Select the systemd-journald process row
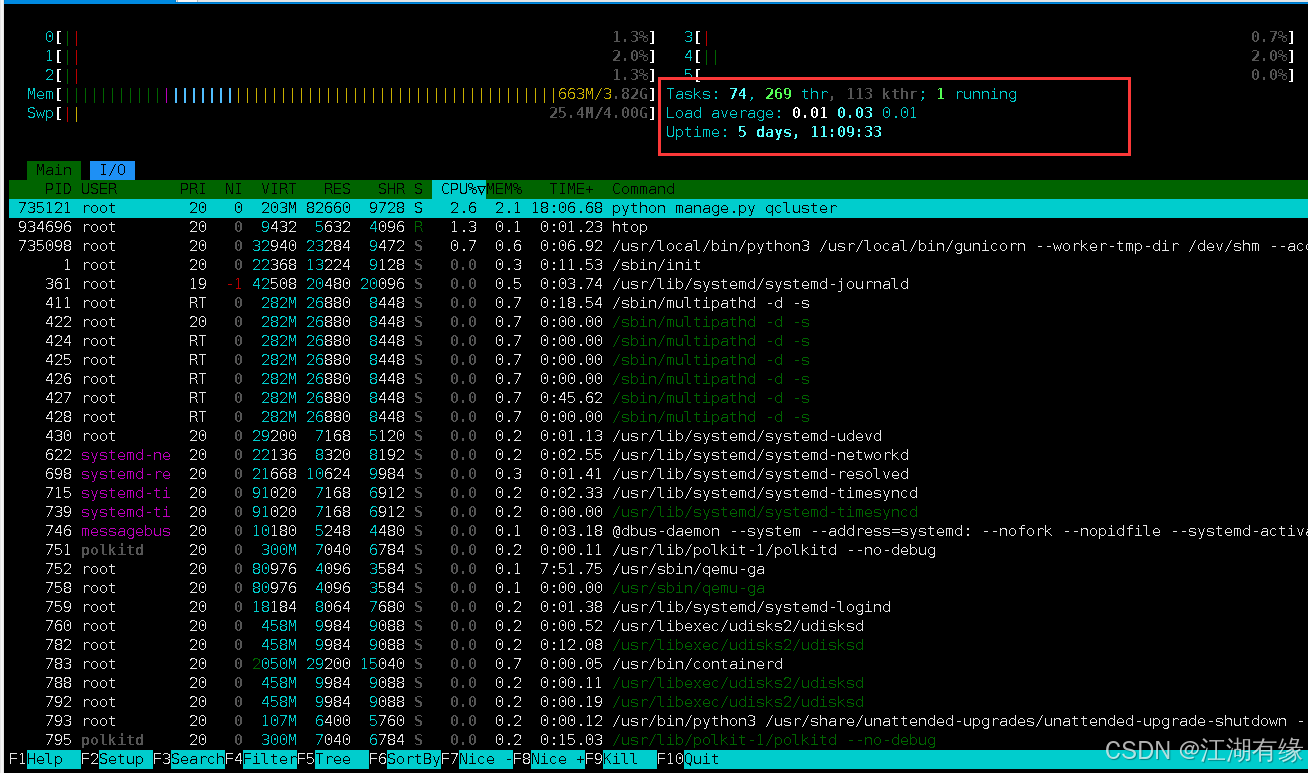 tap(658, 284)
